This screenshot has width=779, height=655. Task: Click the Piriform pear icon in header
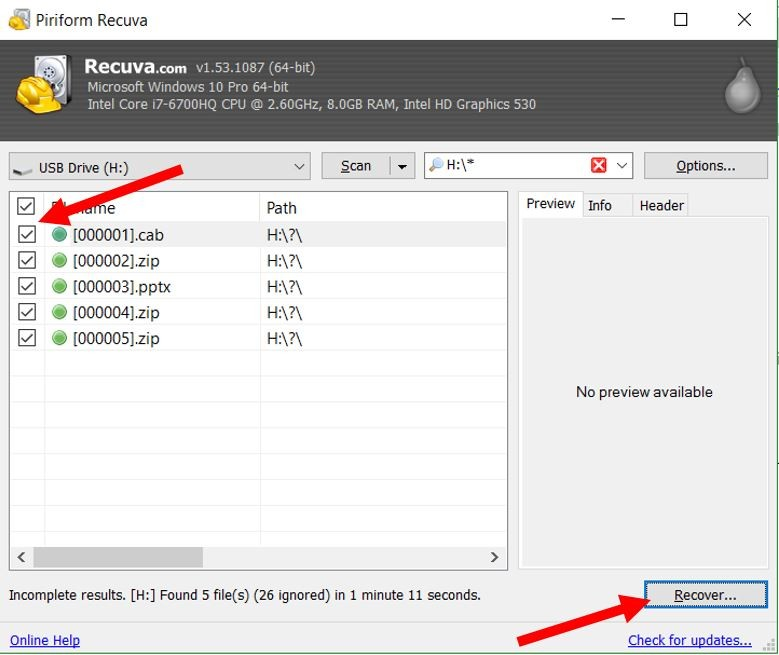(742, 86)
